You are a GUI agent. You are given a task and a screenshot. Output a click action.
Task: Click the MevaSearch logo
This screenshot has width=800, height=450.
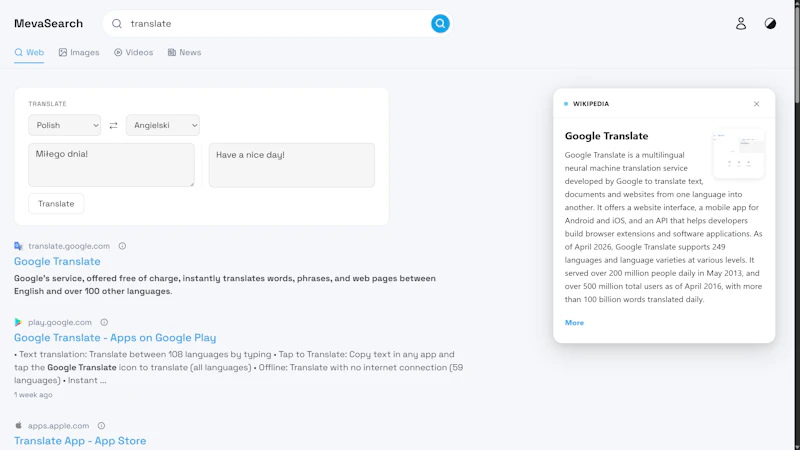click(48, 23)
